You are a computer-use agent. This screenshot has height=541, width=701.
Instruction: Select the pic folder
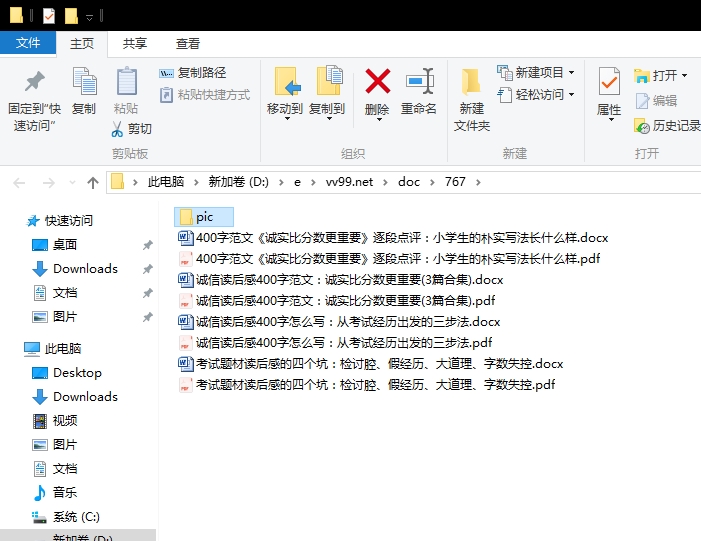point(203,217)
